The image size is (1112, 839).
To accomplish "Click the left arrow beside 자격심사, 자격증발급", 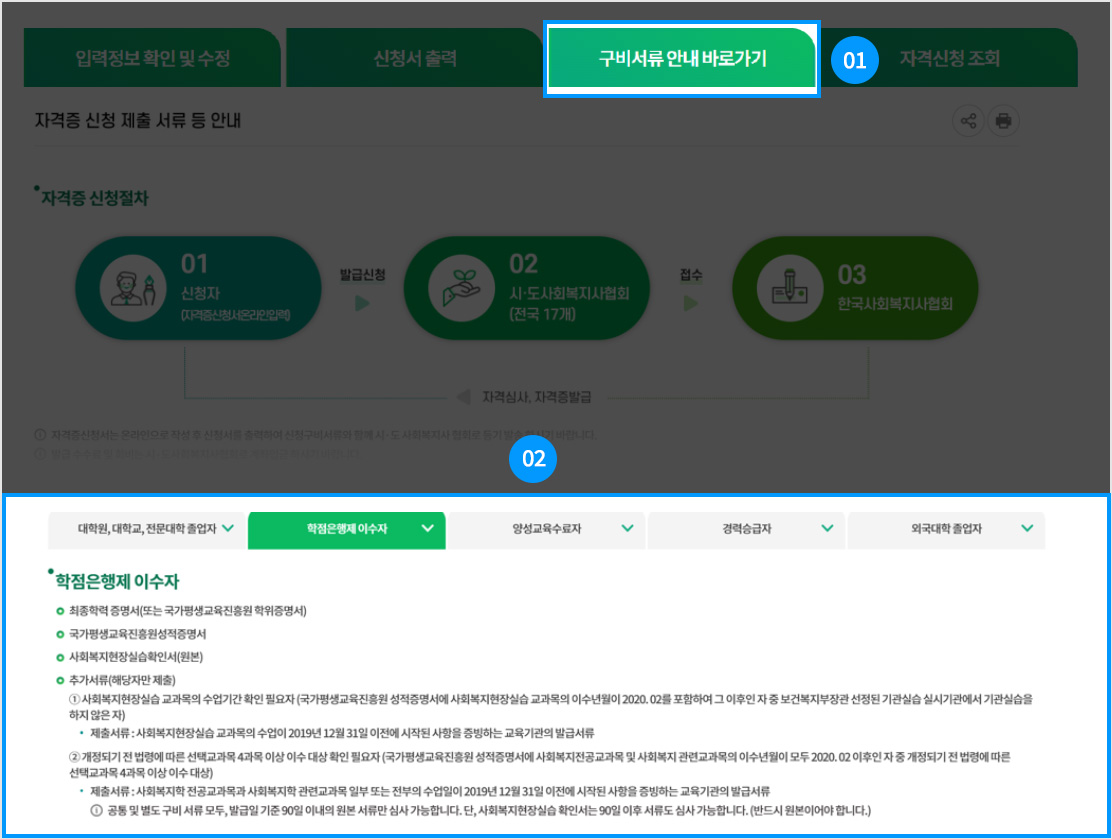I will point(463,397).
